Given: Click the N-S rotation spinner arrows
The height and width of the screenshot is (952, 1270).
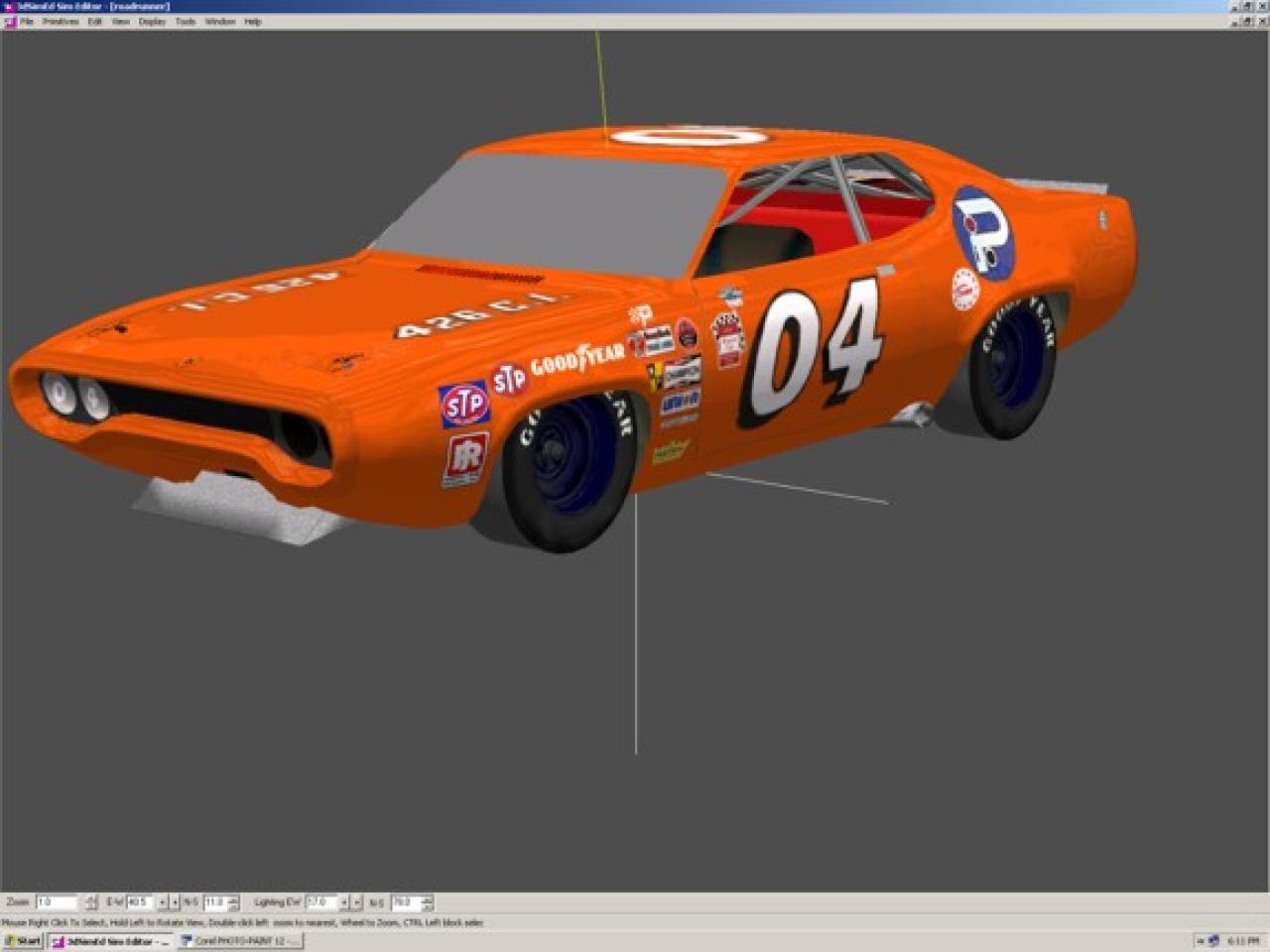Looking at the screenshot, I should [x=233, y=902].
